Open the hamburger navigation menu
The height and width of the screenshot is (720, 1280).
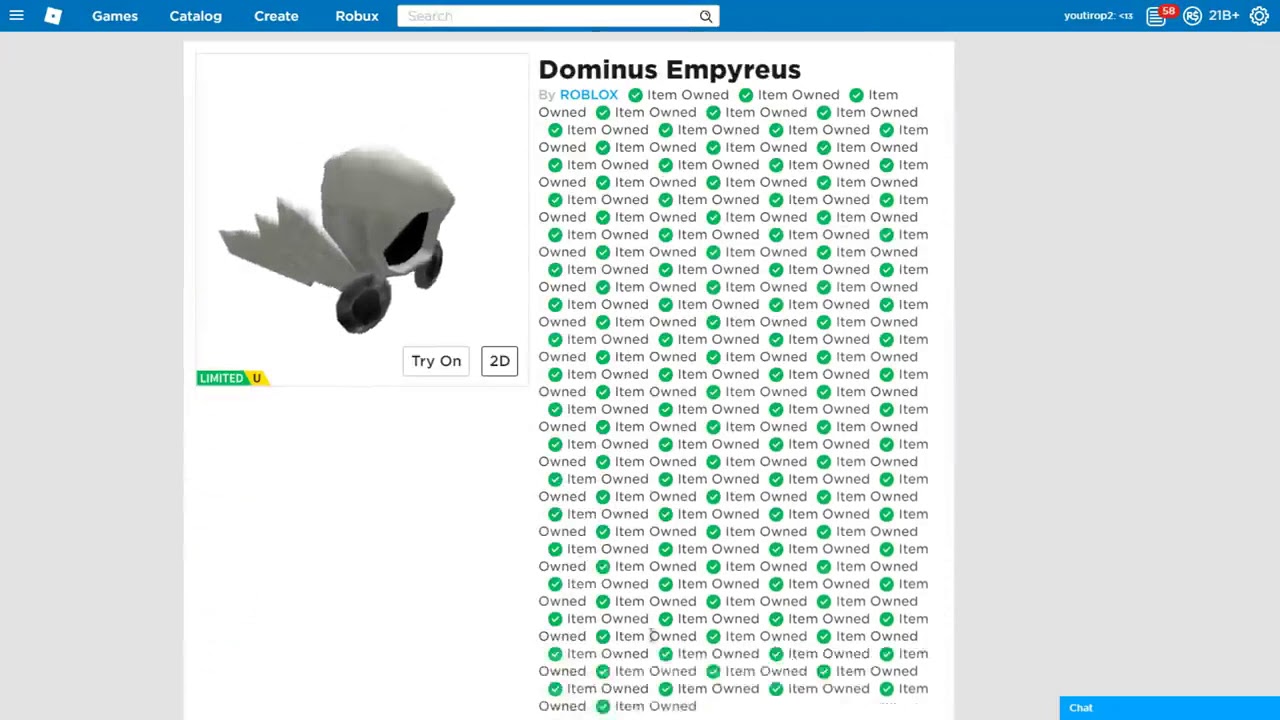coord(16,16)
